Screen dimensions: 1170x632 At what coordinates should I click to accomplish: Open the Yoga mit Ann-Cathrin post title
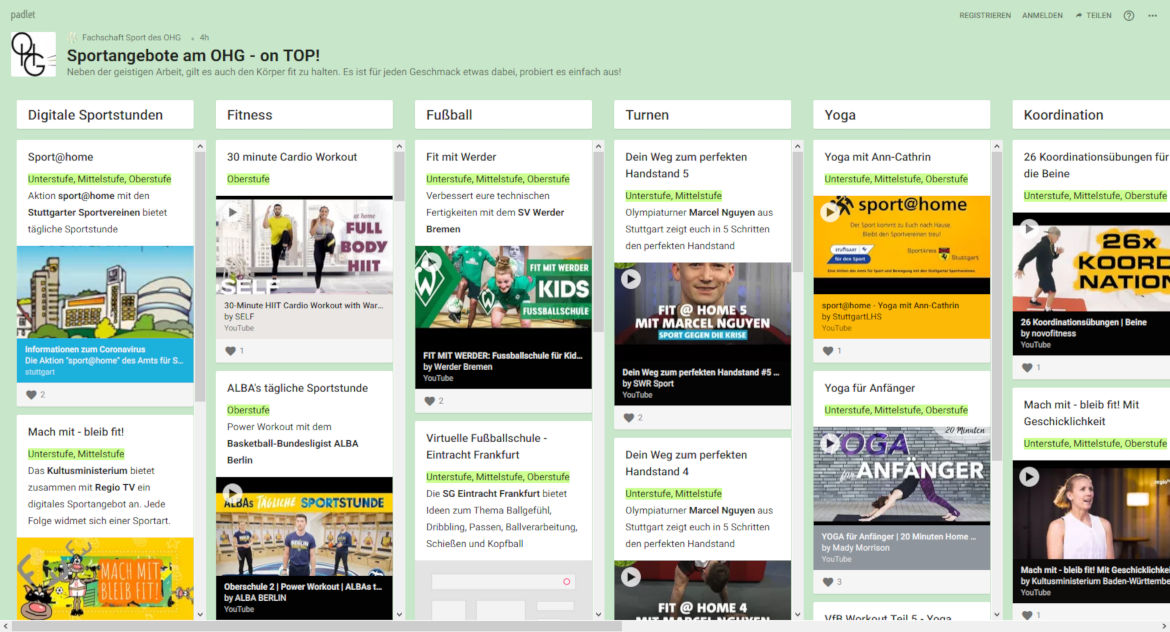coord(878,157)
